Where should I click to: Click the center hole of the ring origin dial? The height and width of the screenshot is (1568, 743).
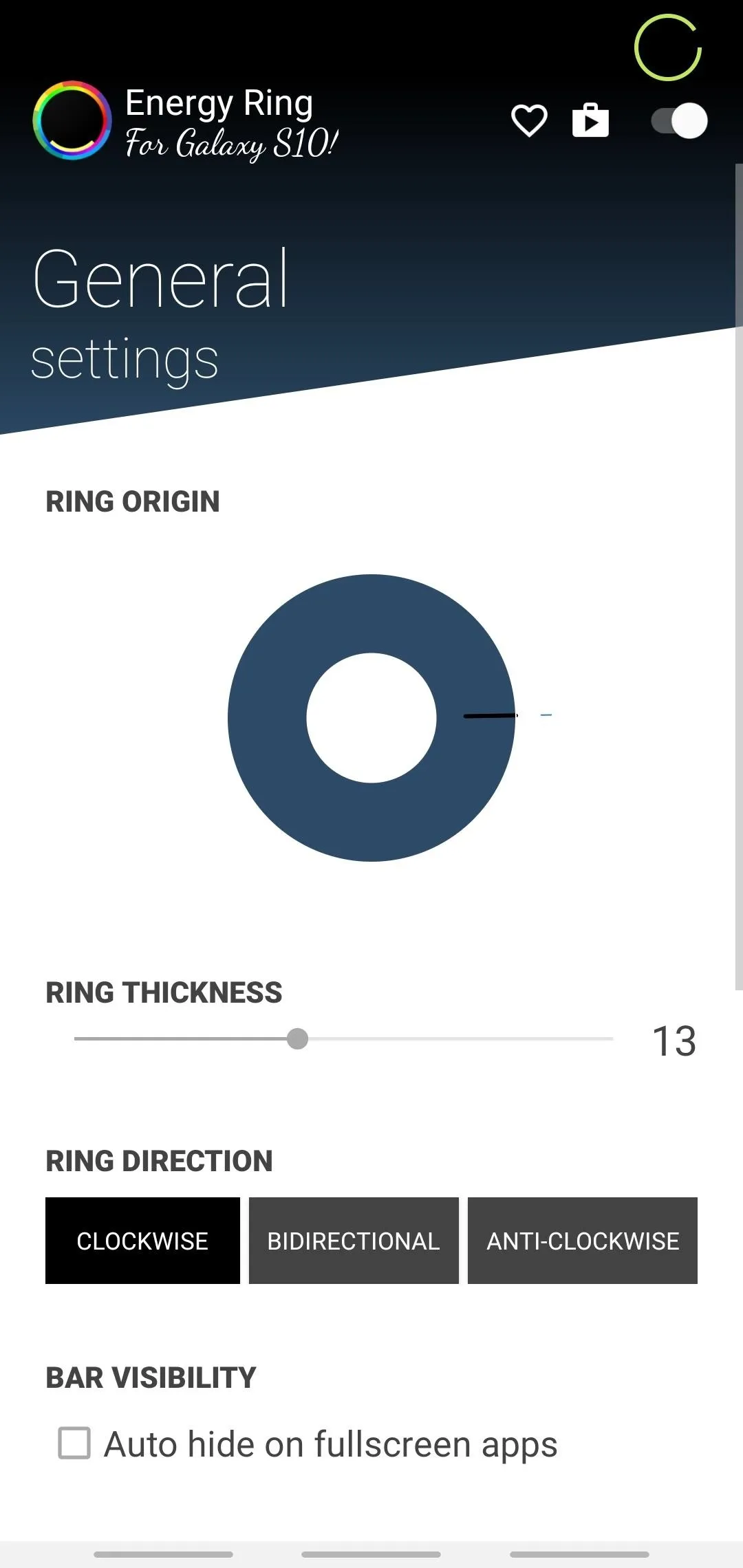click(371, 718)
